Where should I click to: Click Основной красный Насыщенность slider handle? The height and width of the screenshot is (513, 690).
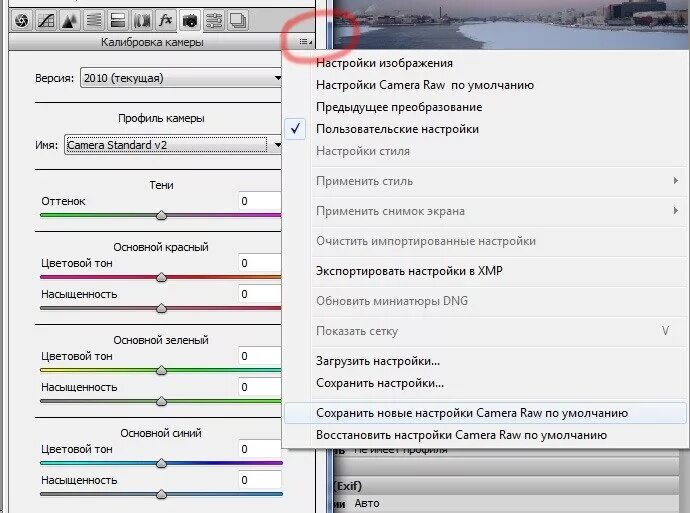click(161, 308)
